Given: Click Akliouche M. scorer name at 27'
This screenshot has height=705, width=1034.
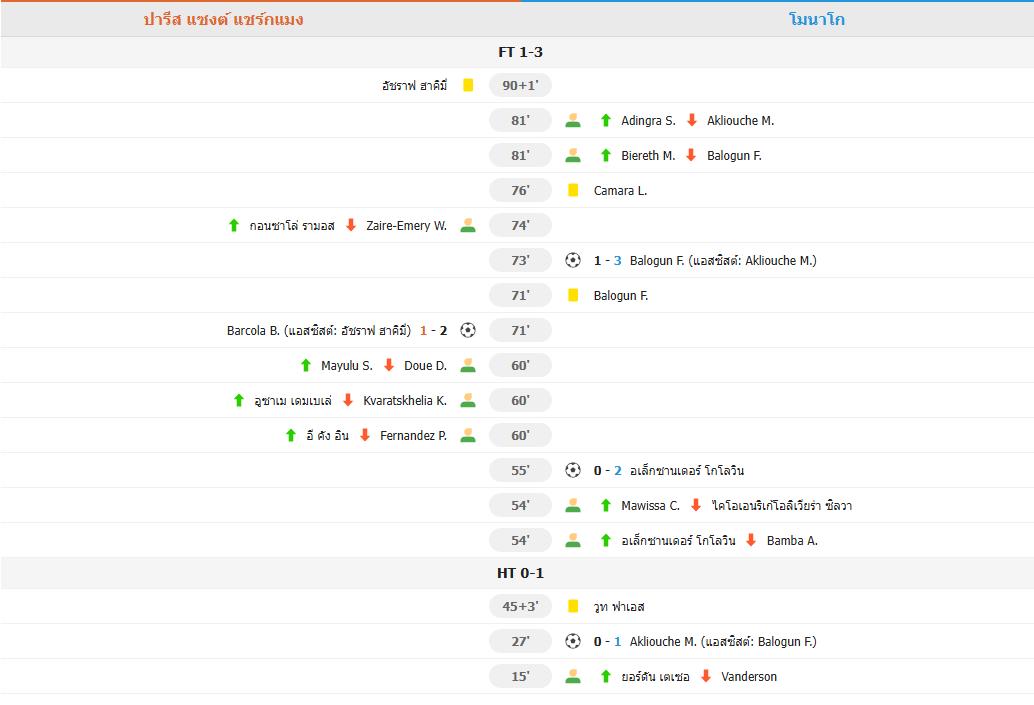Looking at the screenshot, I should tap(663, 641).
